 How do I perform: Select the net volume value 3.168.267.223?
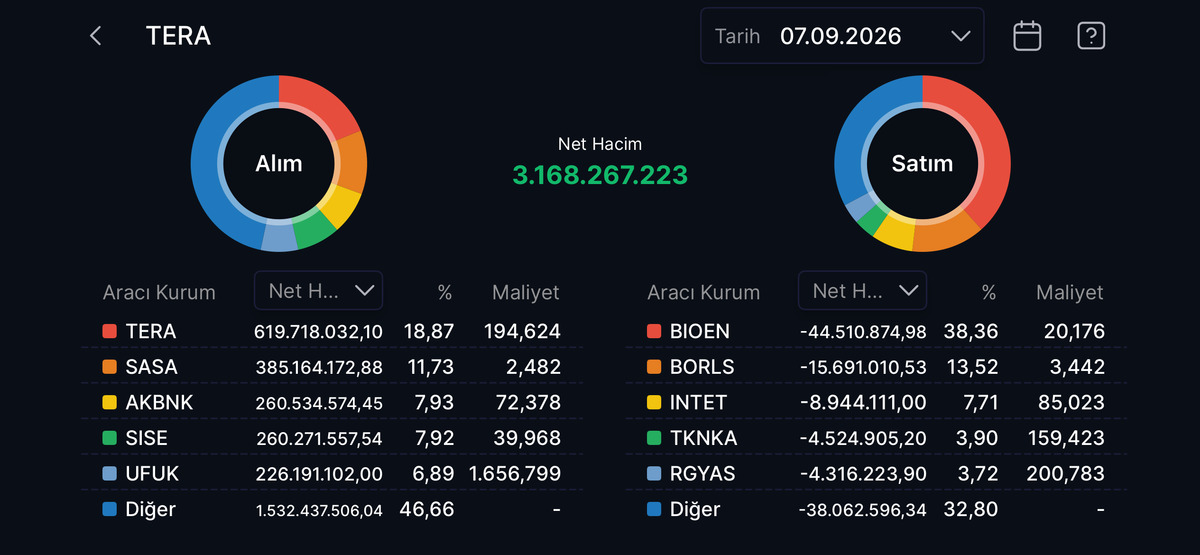click(600, 175)
